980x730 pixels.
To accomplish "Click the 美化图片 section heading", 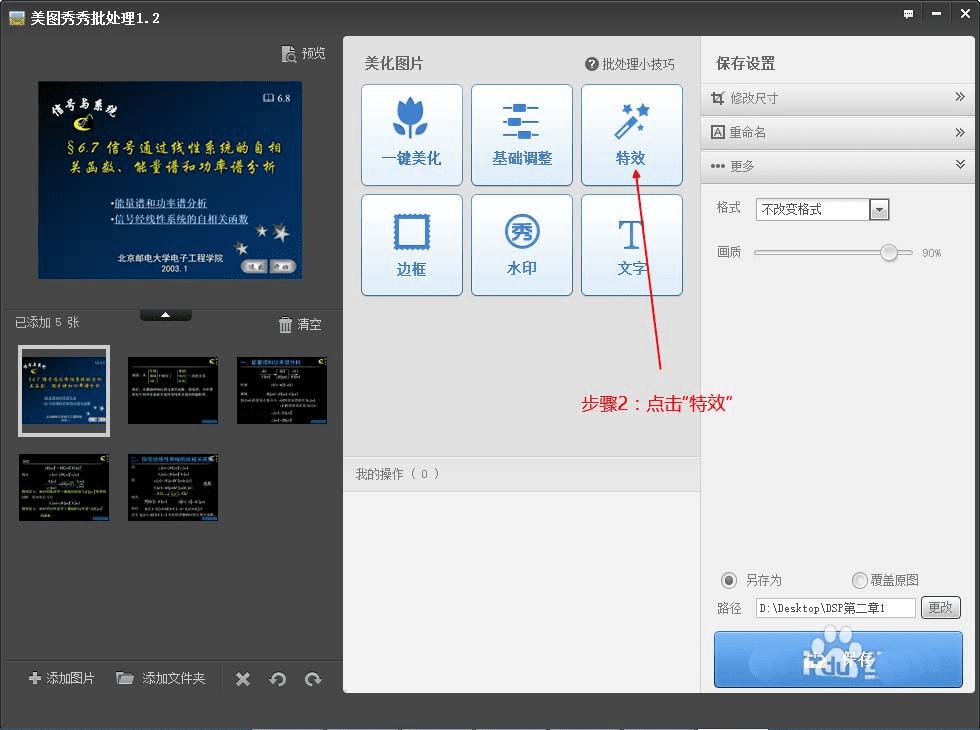I will [x=394, y=63].
